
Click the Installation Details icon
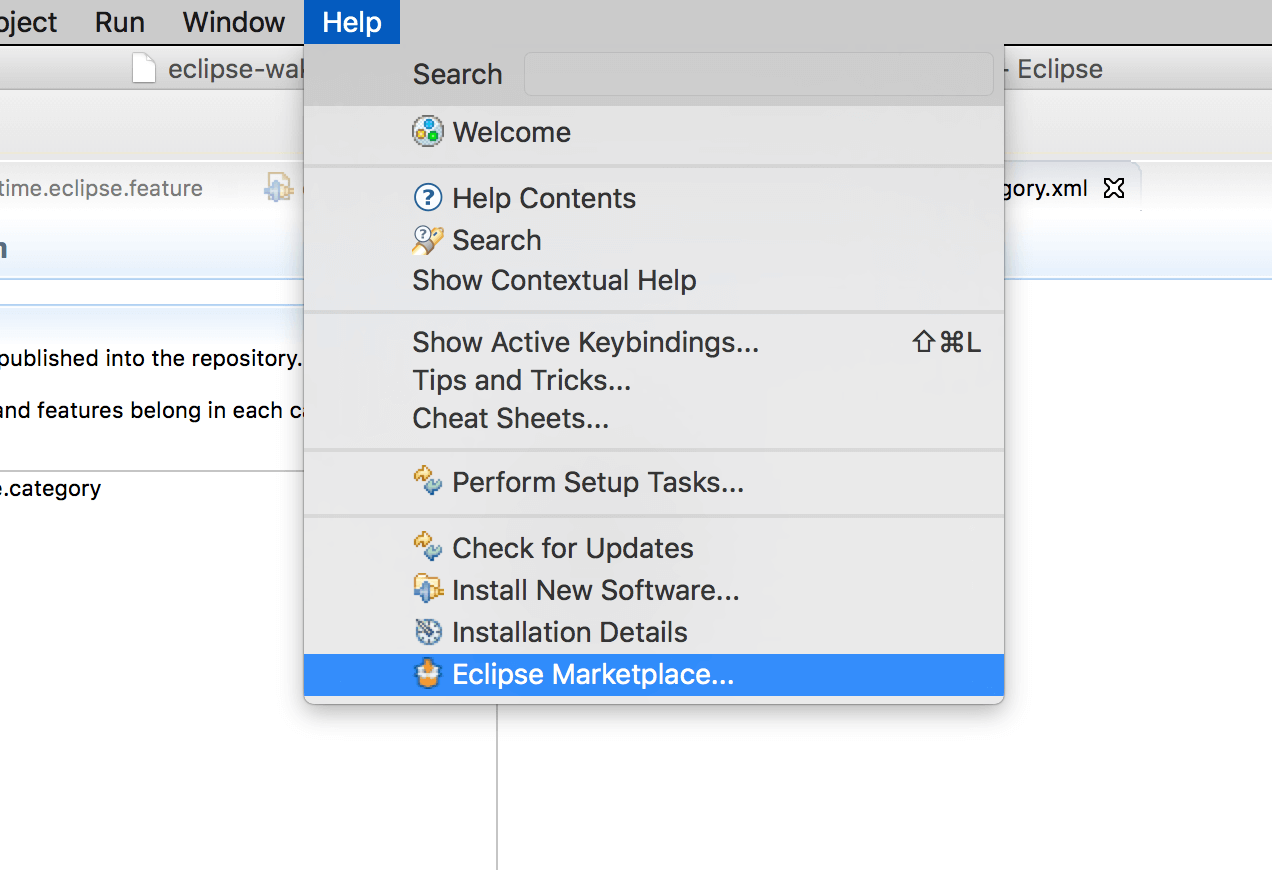click(x=428, y=632)
